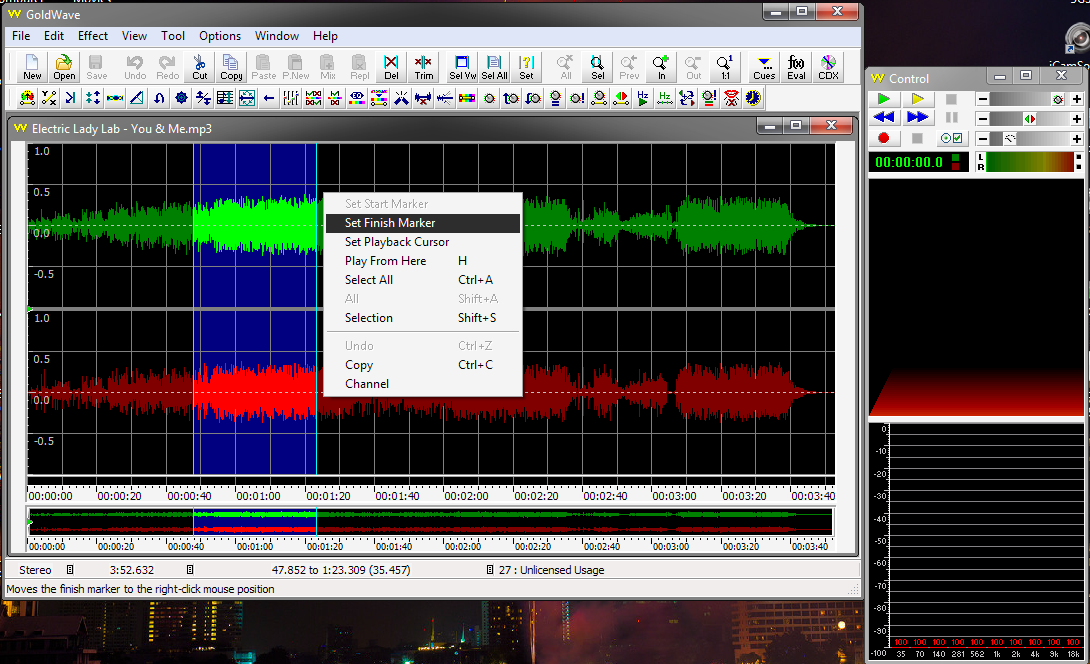Open Cues tool
Viewport: 1090px width, 664px height.
764,67
